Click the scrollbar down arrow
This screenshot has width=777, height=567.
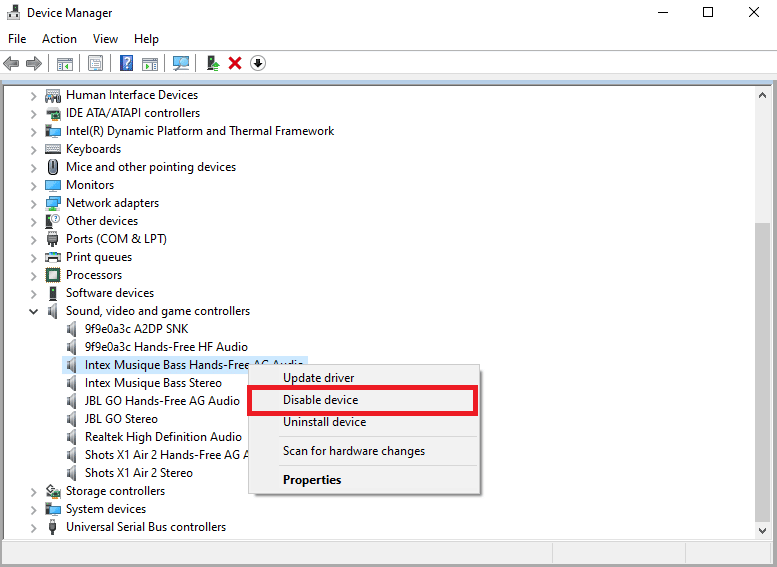(763, 530)
